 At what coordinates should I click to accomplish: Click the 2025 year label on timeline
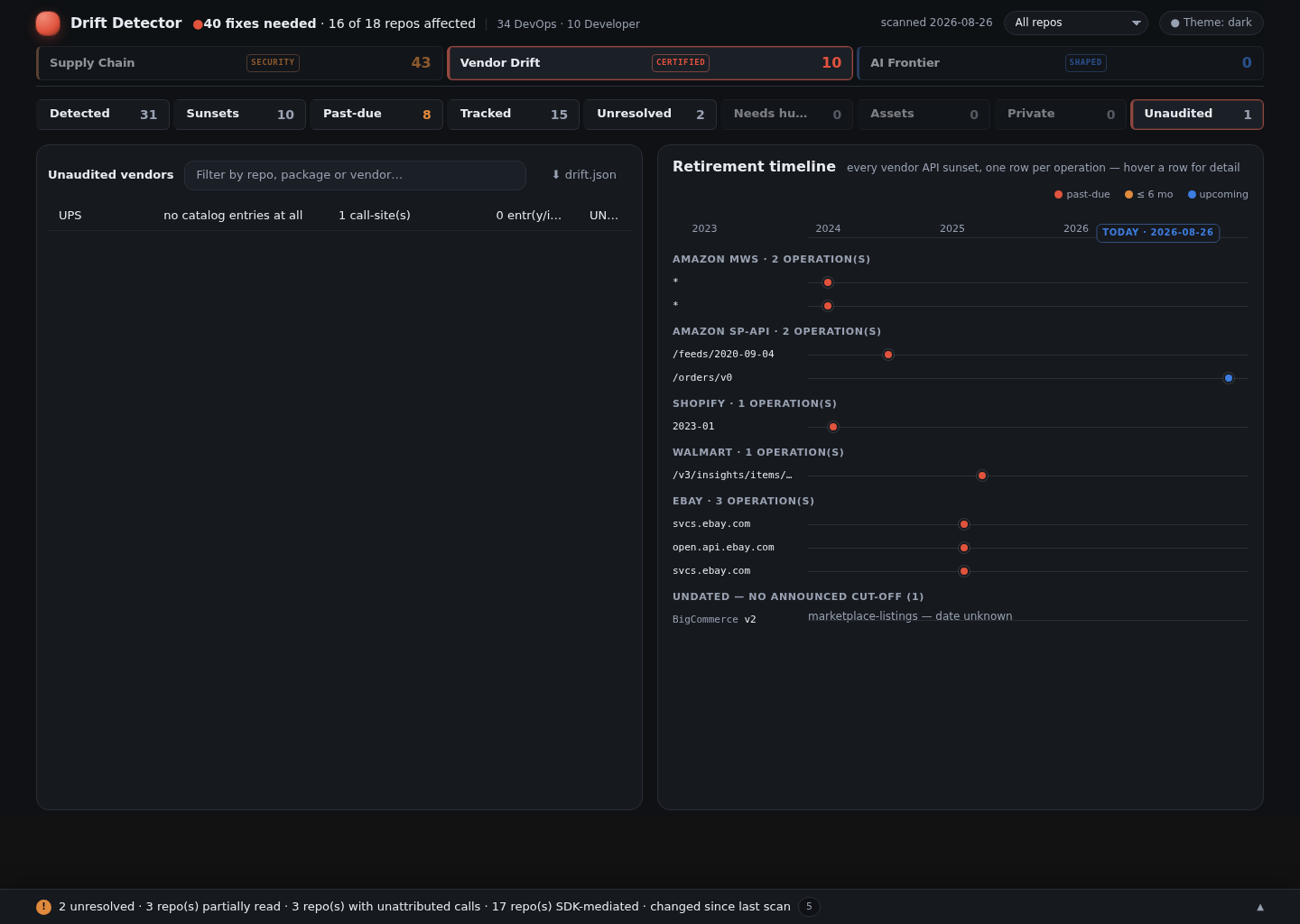click(x=952, y=229)
